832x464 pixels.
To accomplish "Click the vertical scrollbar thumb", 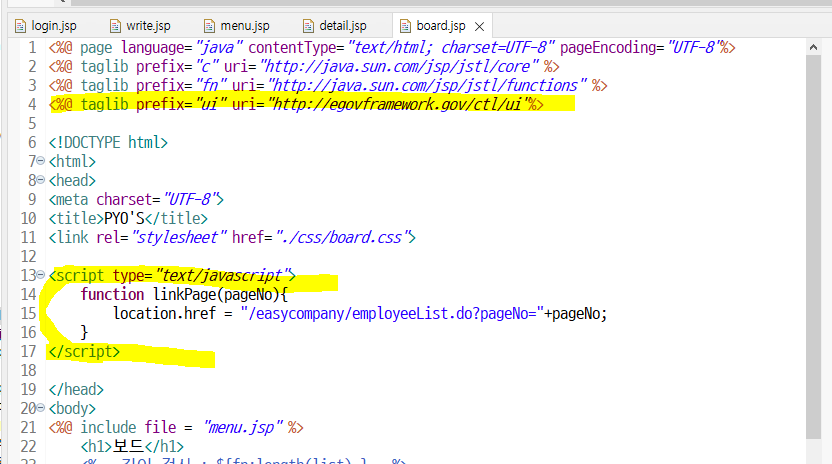I will click(813, 246).
